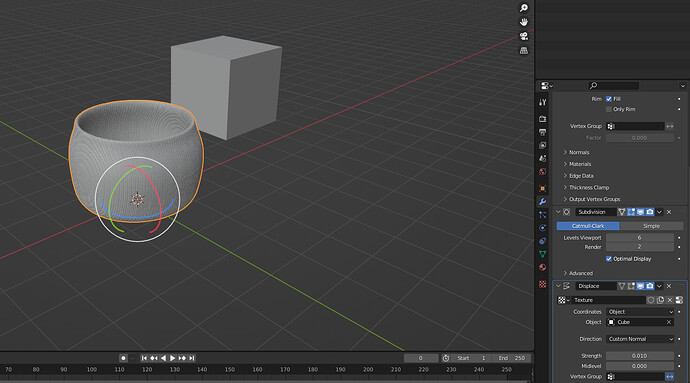The width and height of the screenshot is (690, 383).
Task: Expand the Thickness Clamp section
Action: (x=588, y=188)
